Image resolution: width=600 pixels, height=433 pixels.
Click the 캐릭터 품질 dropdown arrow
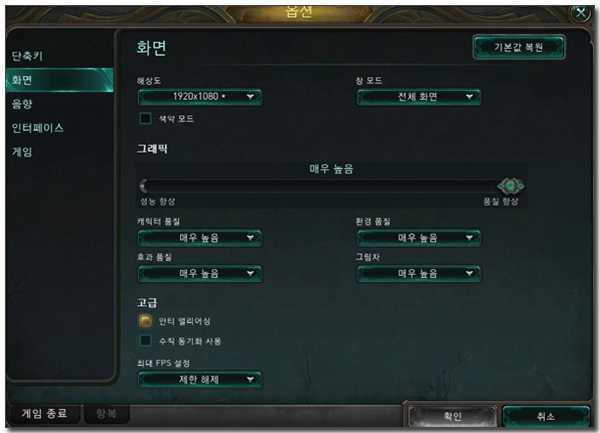pos(250,238)
